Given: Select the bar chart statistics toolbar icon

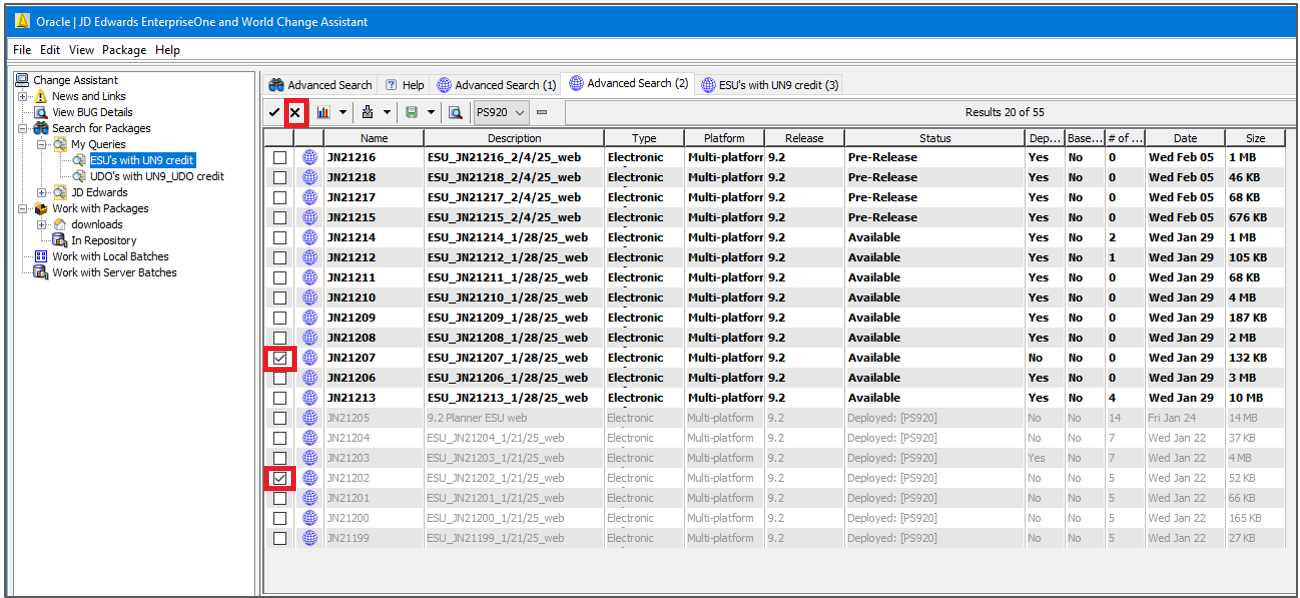Looking at the screenshot, I should coord(323,112).
